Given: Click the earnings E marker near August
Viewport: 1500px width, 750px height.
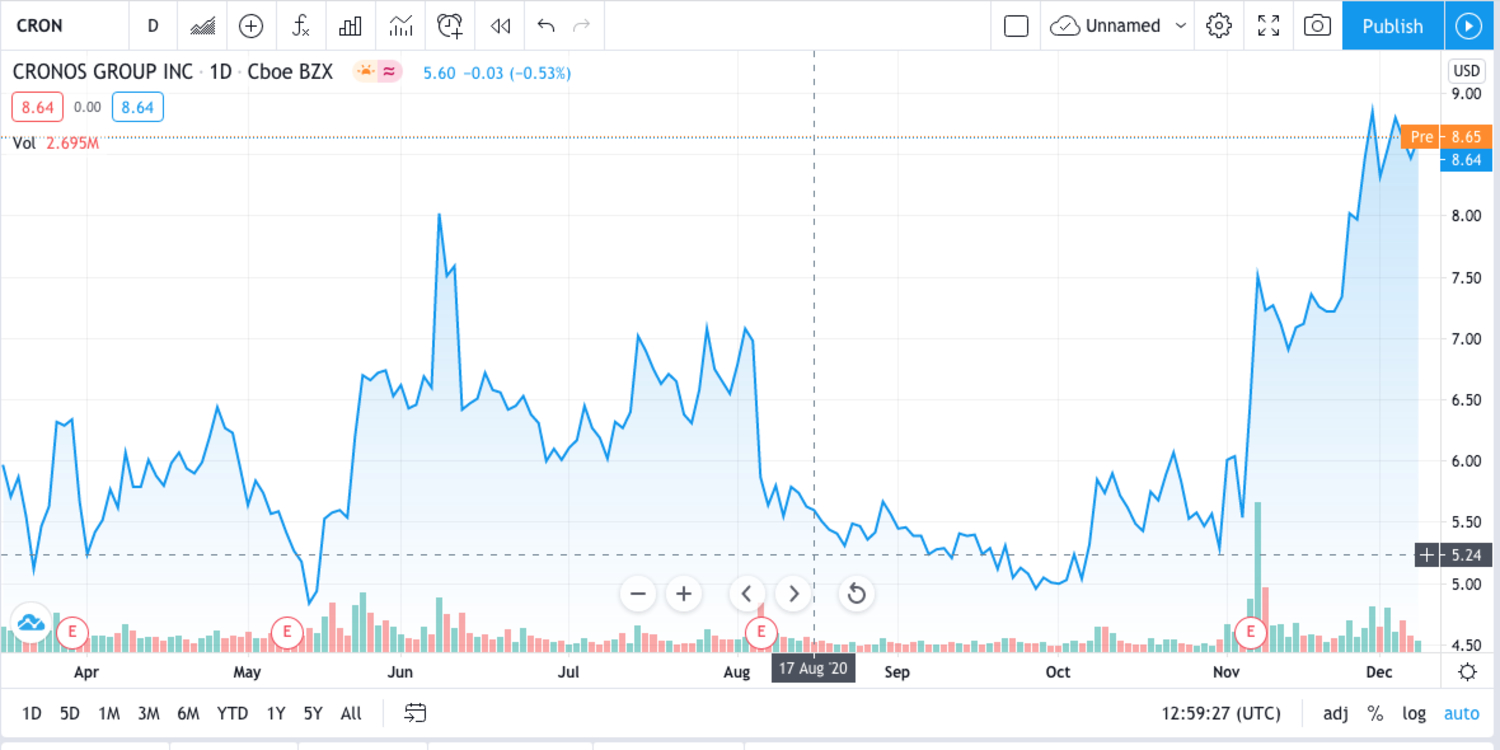Looking at the screenshot, I should [x=762, y=631].
